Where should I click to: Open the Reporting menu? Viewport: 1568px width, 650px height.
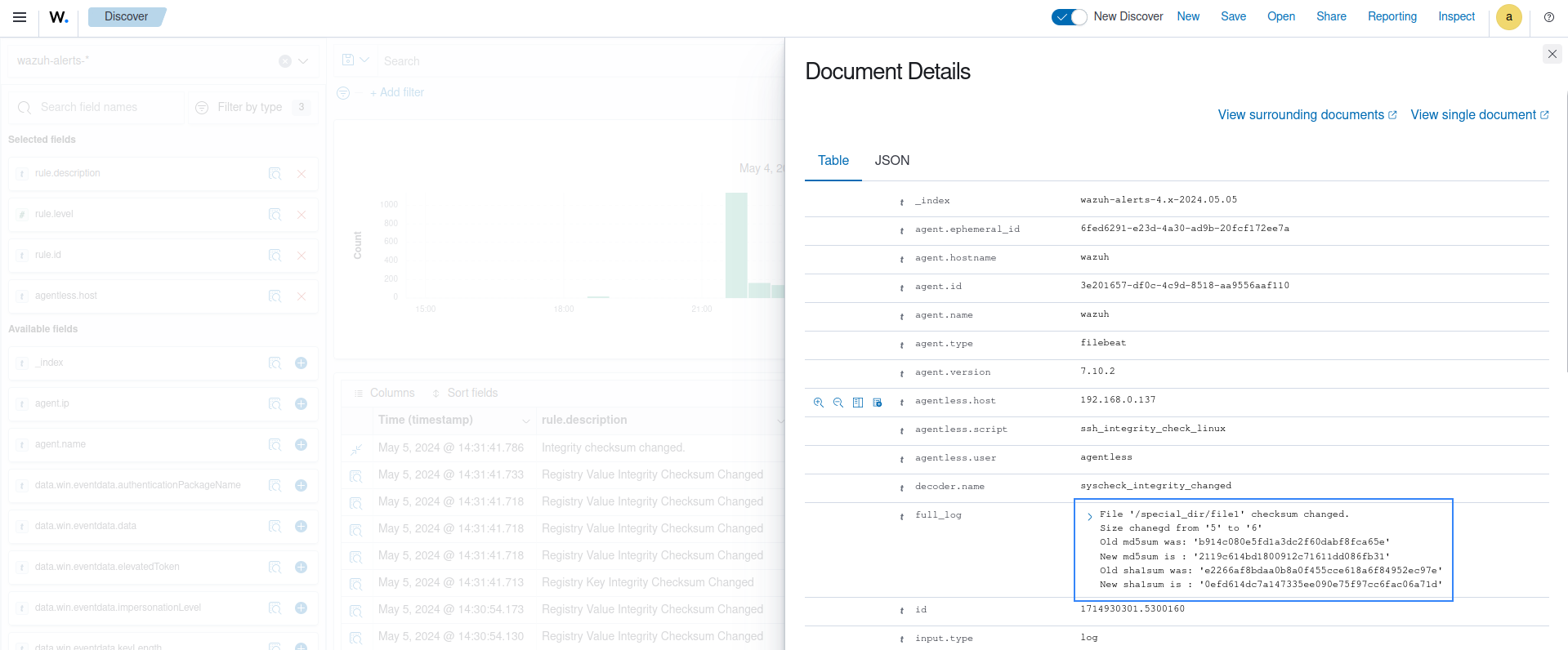click(1392, 16)
